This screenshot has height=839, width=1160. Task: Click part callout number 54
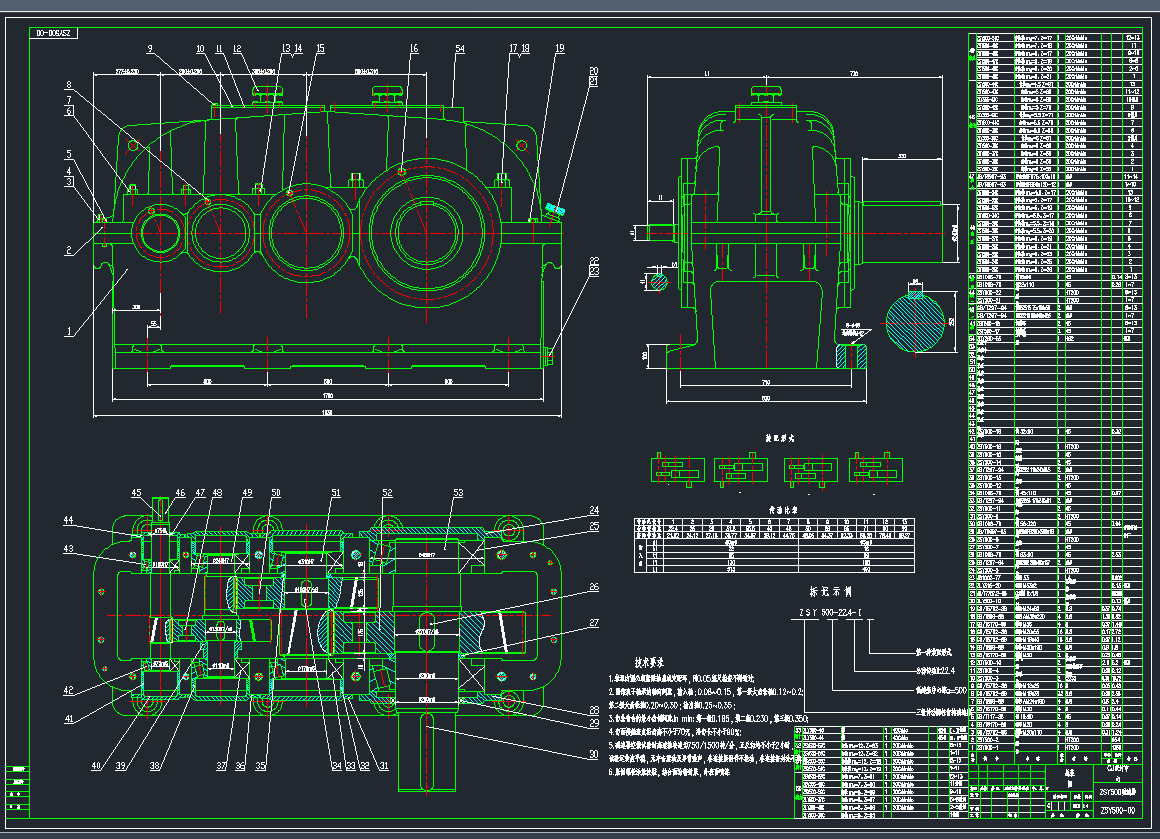(459, 48)
